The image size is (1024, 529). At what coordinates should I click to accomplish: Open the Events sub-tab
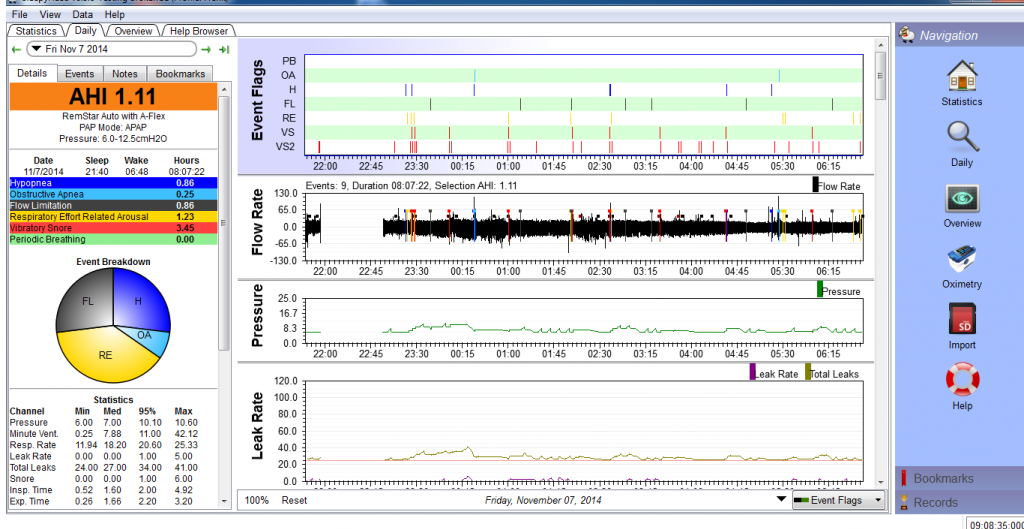coord(80,74)
